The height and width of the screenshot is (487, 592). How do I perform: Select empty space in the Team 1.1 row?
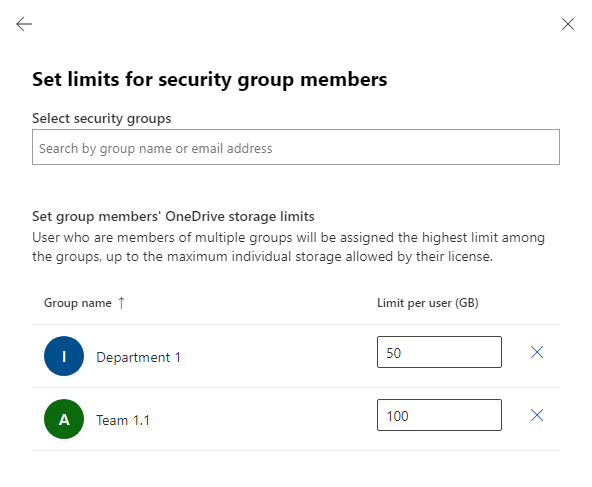[264, 419]
